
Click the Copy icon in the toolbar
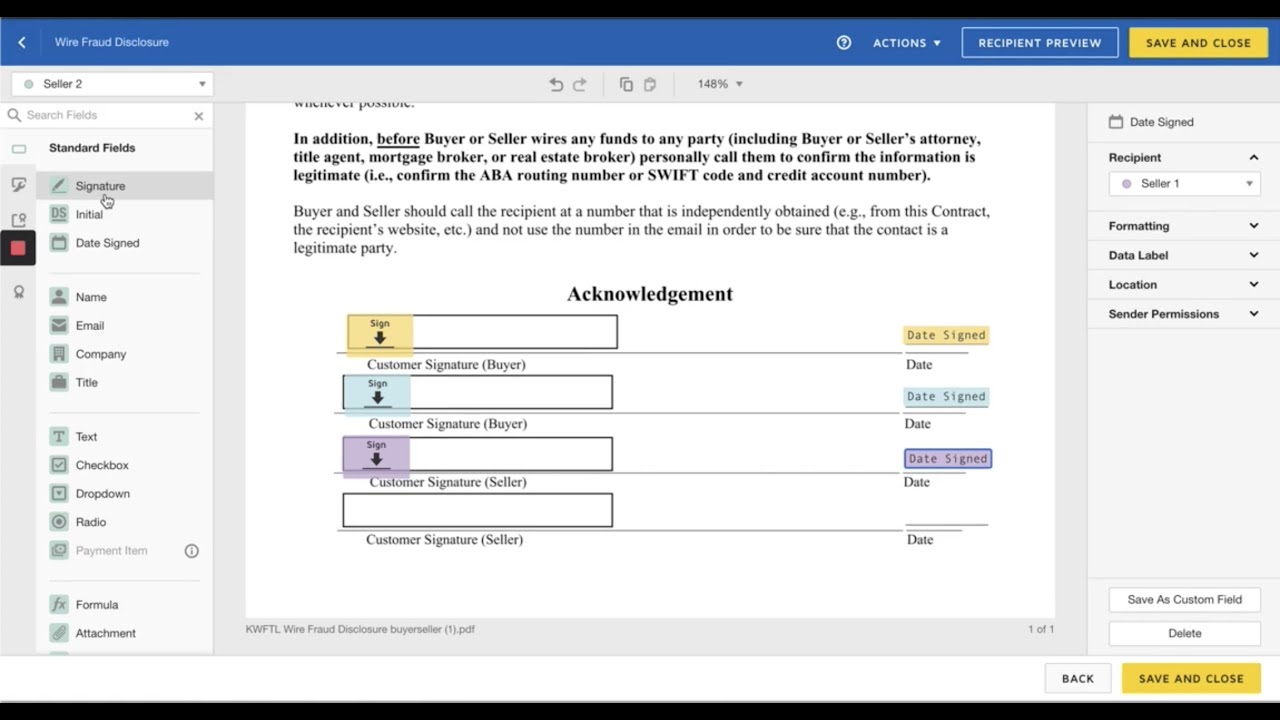[x=626, y=84]
